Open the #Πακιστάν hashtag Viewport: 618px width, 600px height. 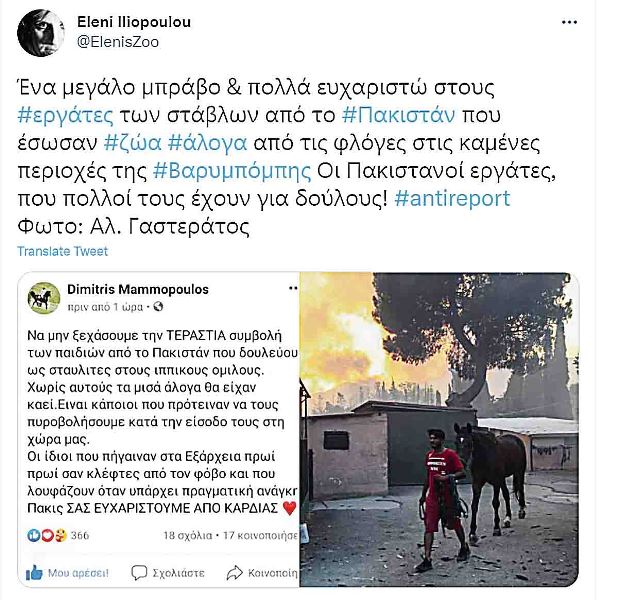[x=398, y=115]
